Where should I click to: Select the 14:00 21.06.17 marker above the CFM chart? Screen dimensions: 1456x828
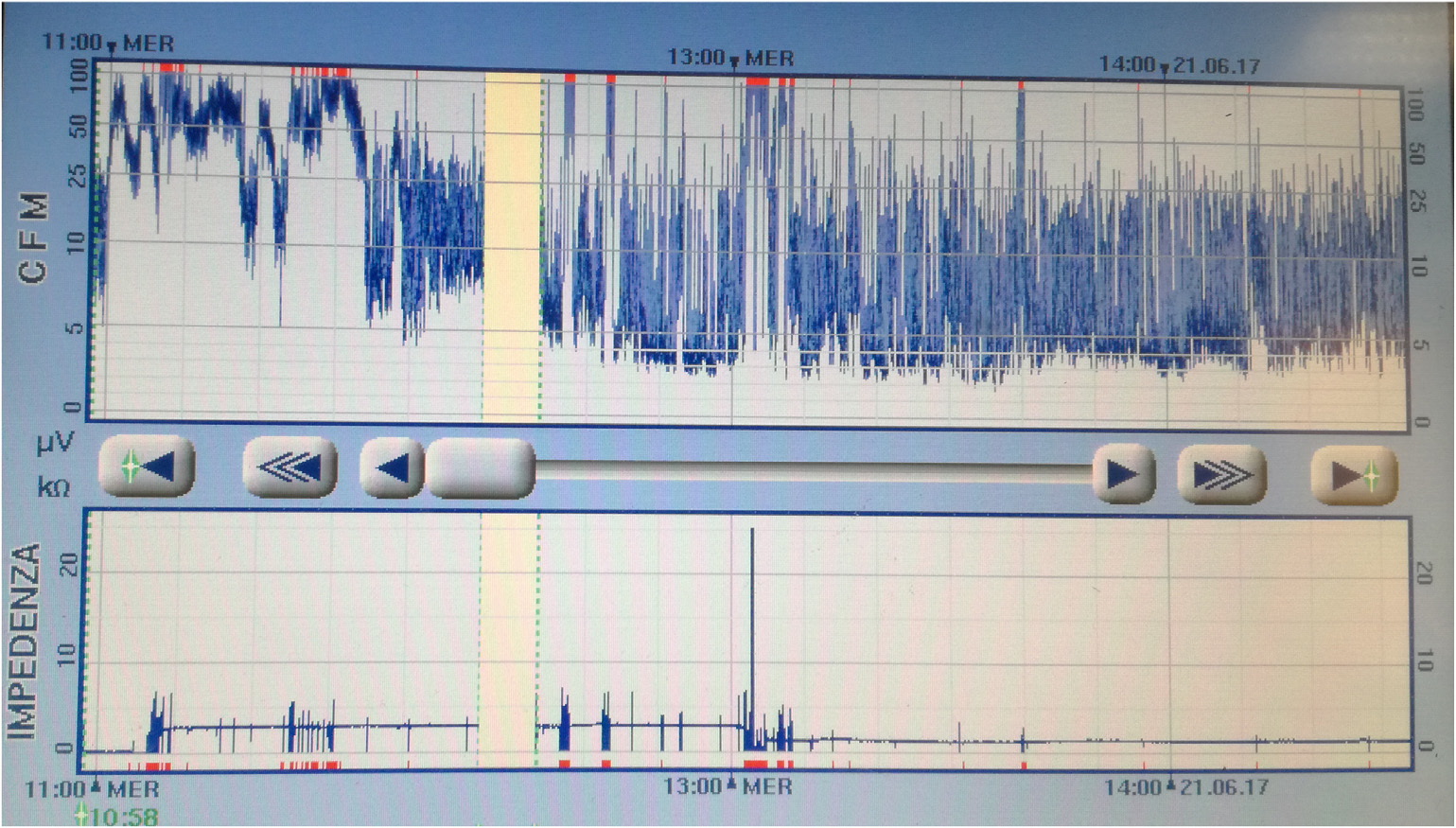(1179, 65)
